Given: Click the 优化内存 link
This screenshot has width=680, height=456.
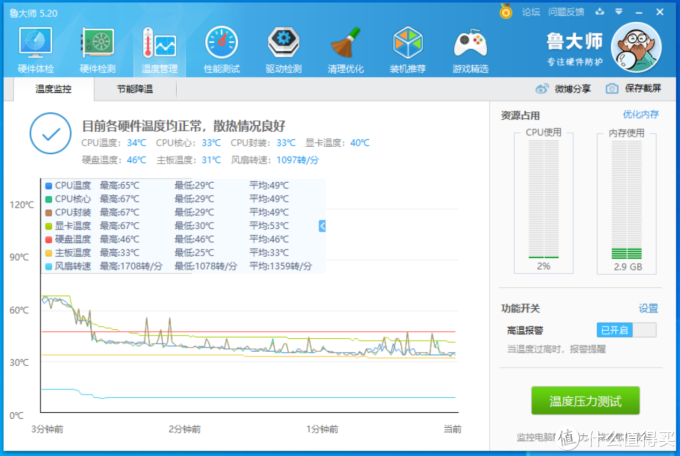Looking at the screenshot, I should click(x=641, y=115).
